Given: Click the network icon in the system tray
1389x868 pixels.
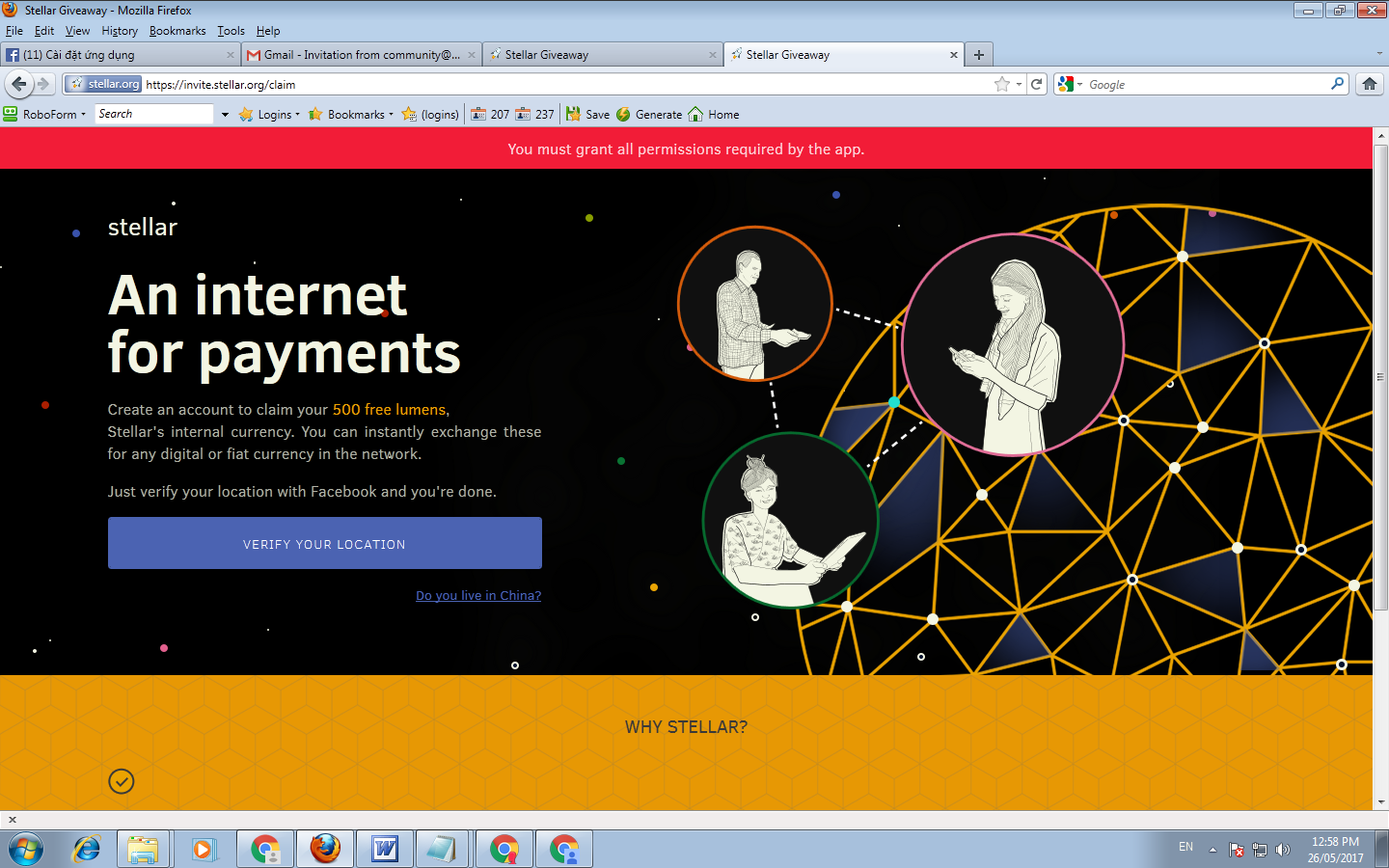Looking at the screenshot, I should coord(1260,850).
